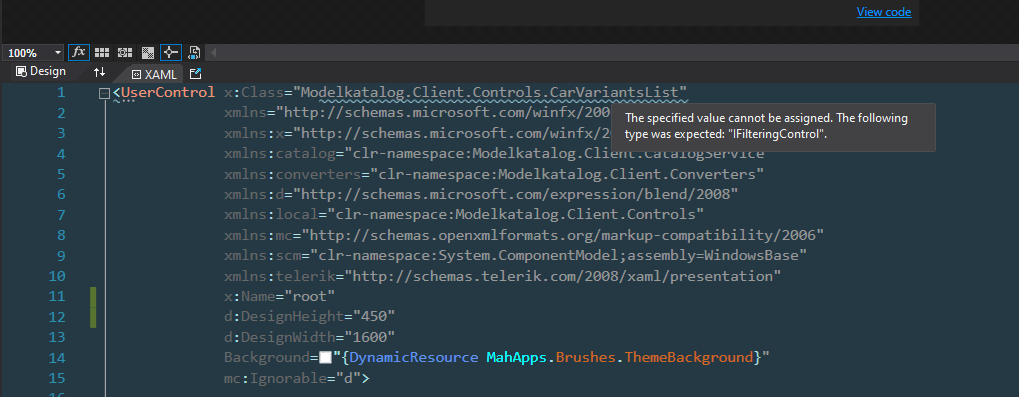Open the View code link
Screen dimensions: 1019x397
(884, 12)
